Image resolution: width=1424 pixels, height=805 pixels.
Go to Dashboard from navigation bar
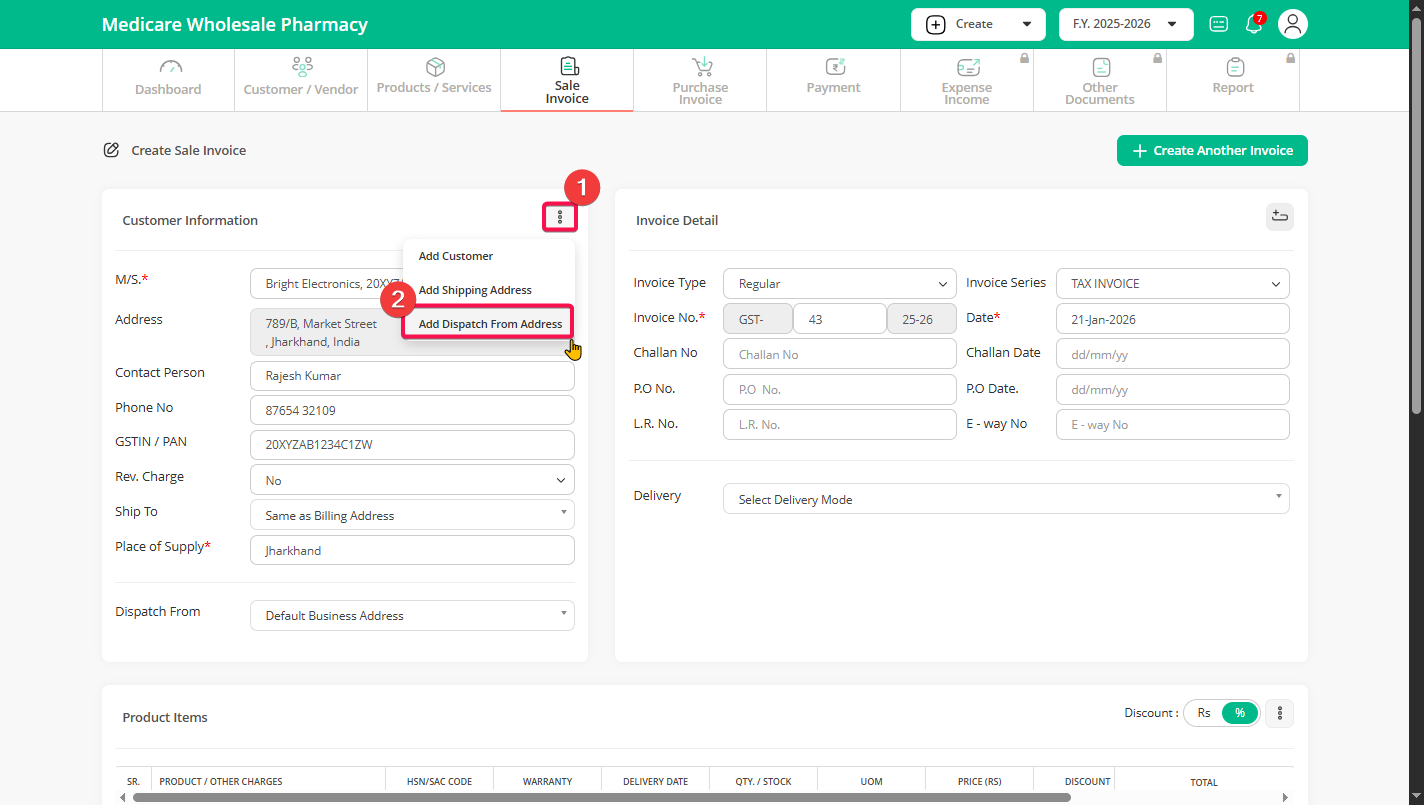point(168,79)
